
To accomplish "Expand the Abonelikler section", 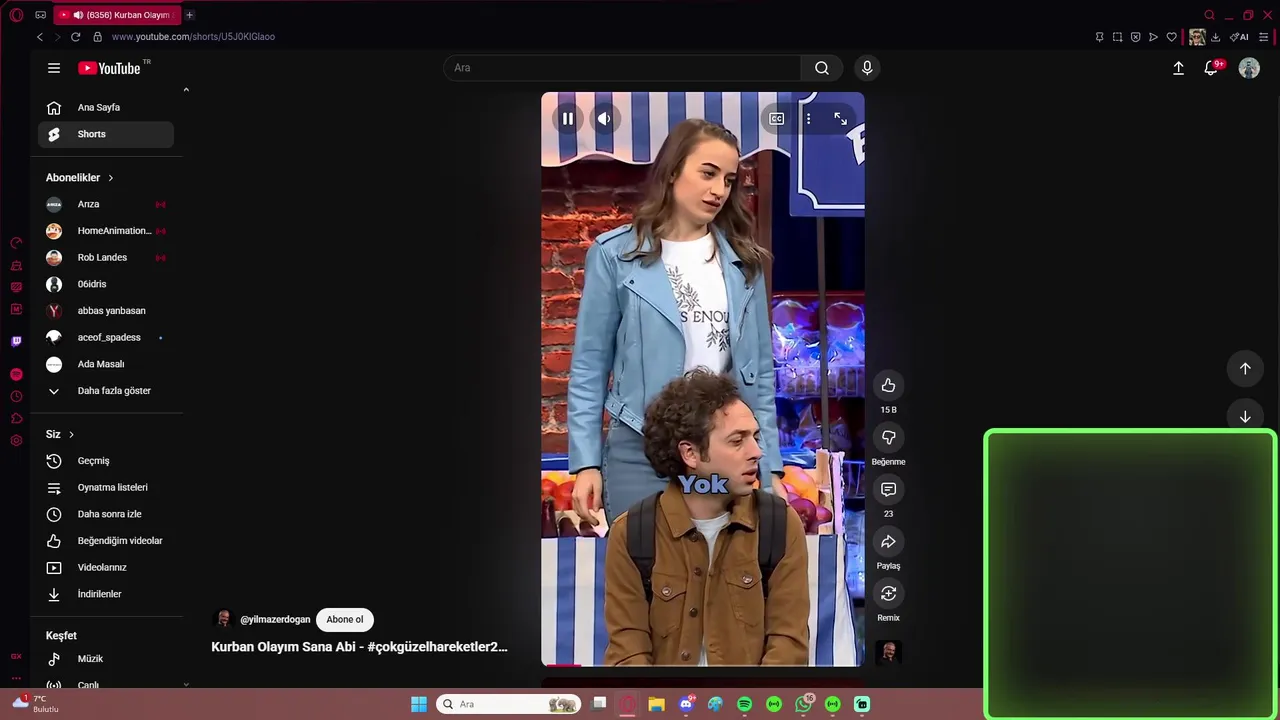I will pos(80,178).
